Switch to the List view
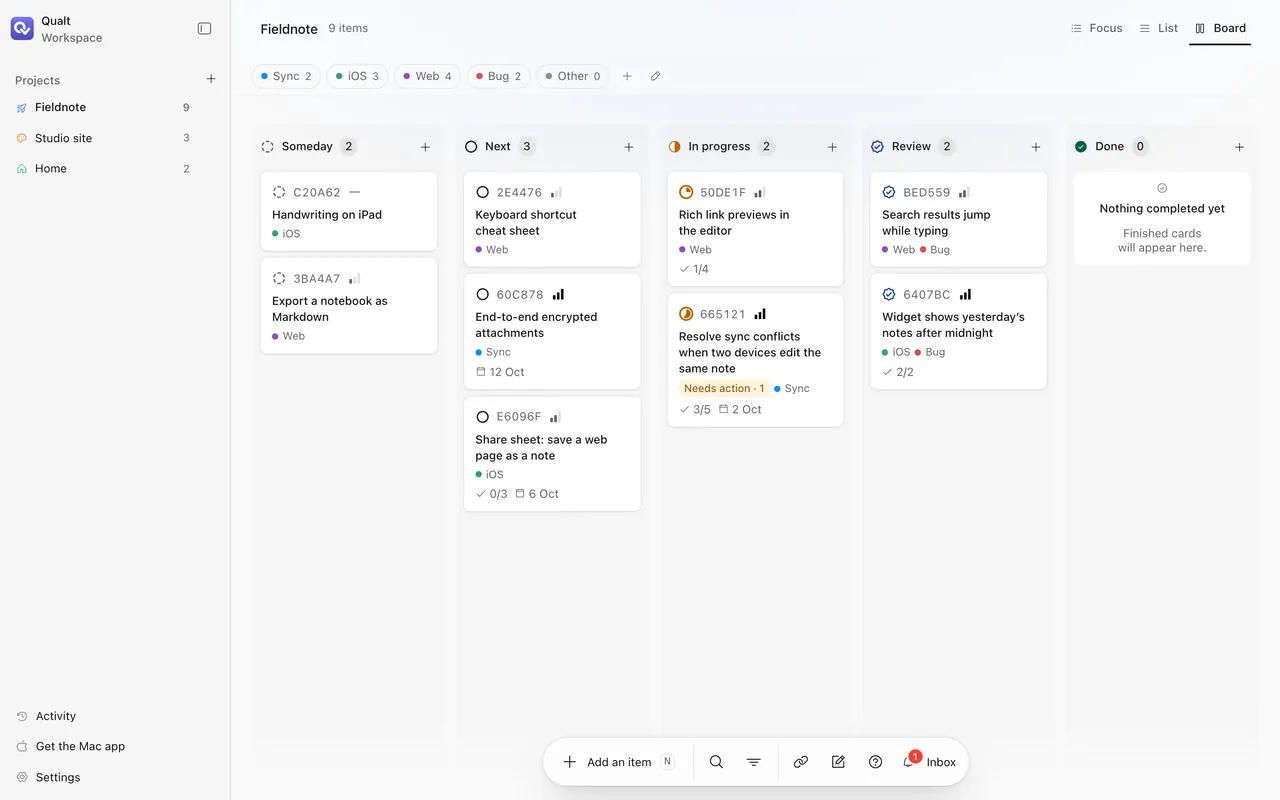The image size is (1280, 800). pos(1158,28)
